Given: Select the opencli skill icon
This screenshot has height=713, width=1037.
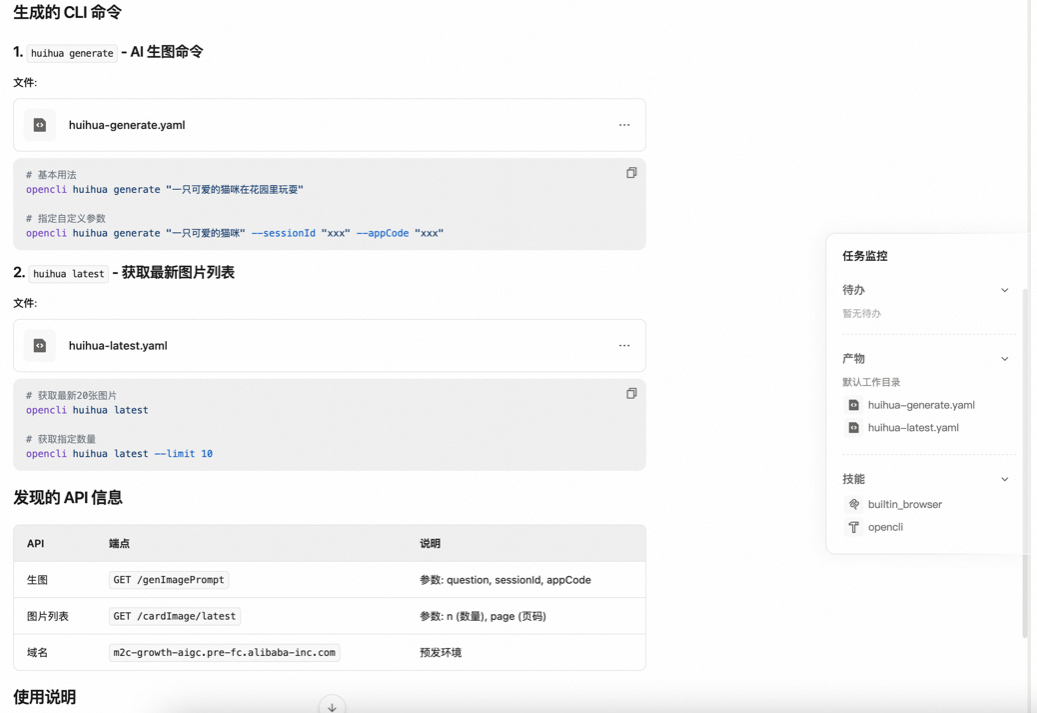Looking at the screenshot, I should click(854, 527).
